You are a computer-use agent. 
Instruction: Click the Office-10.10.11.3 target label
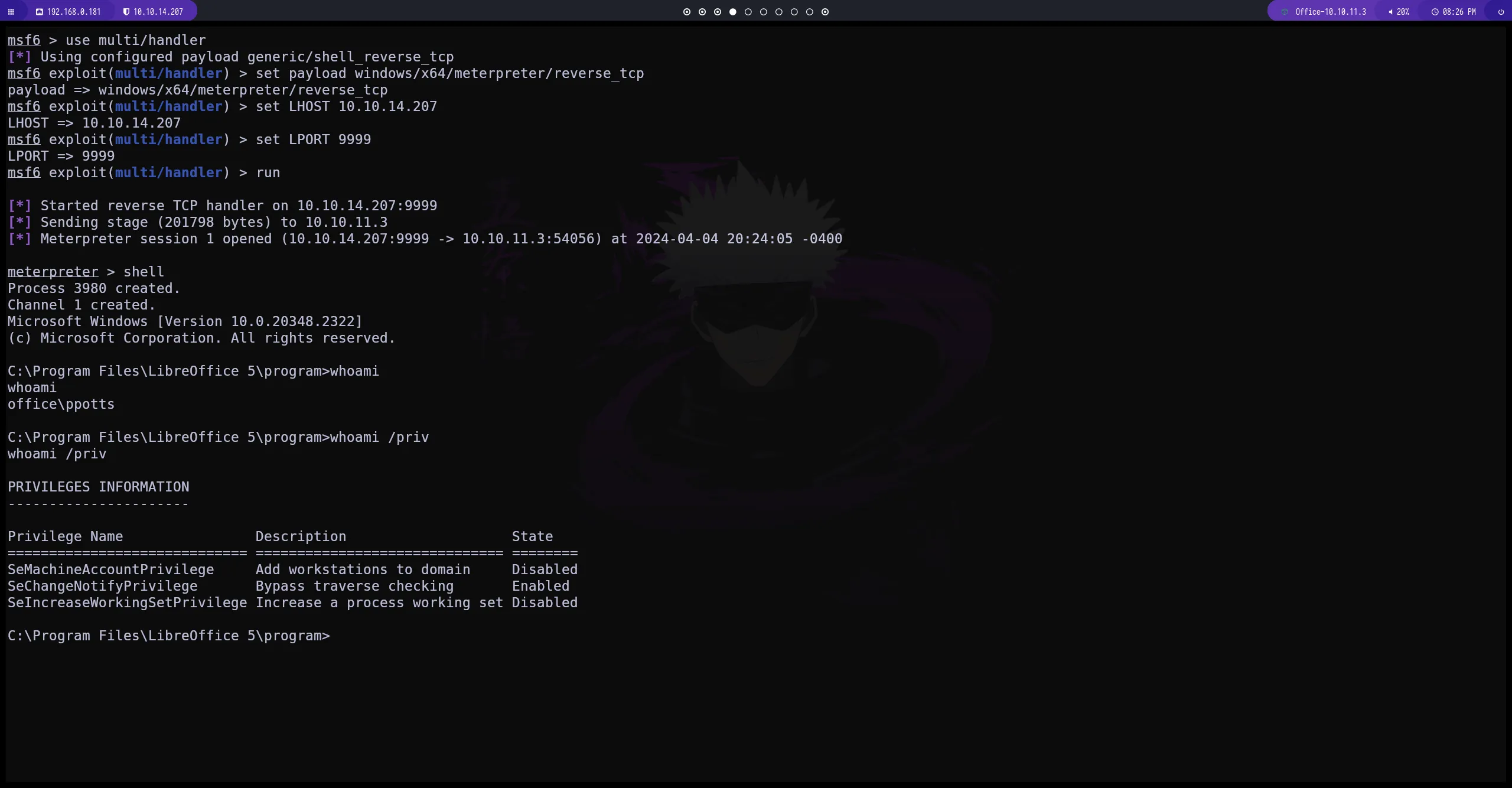click(1330, 12)
